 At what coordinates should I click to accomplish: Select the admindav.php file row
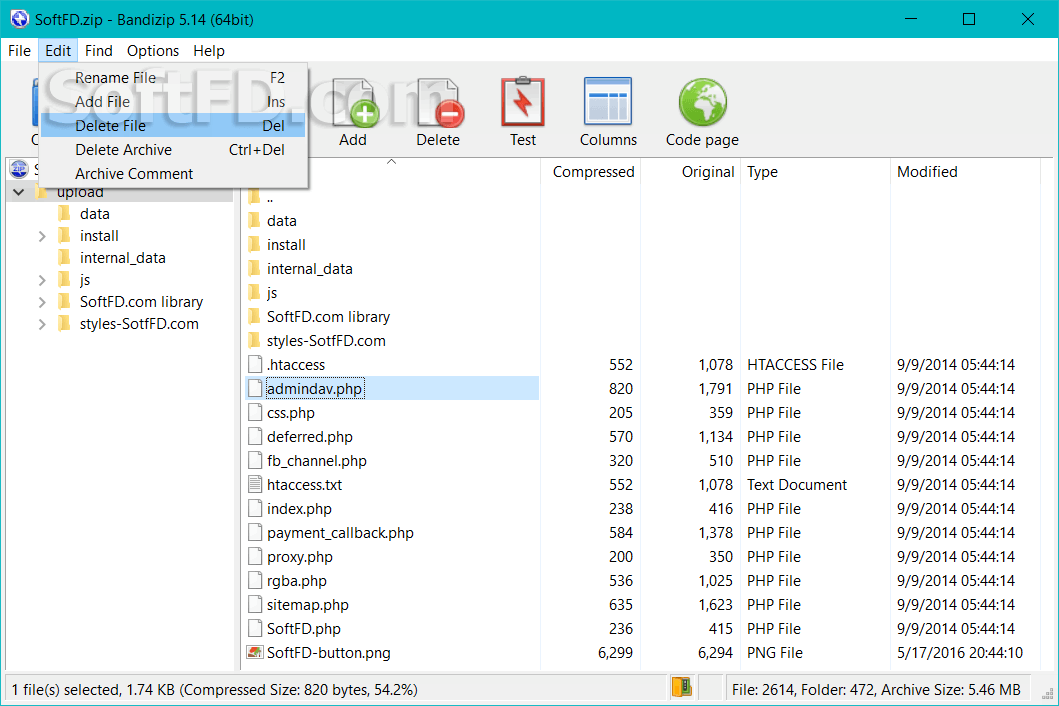point(392,388)
